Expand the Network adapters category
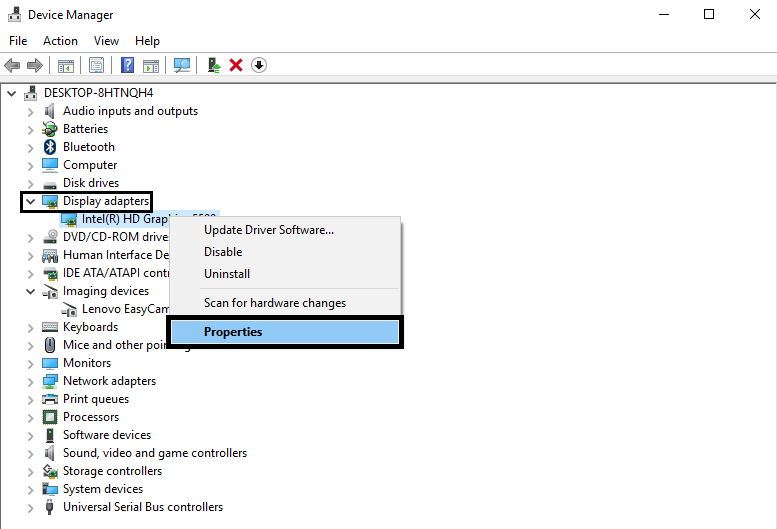This screenshot has height=529, width=777. (30, 381)
